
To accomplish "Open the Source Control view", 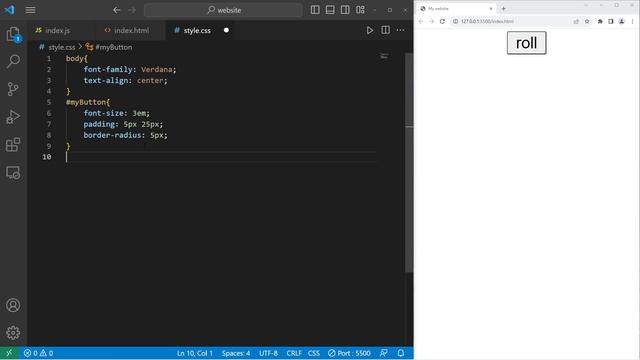I will pyautogui.click(x=13, y=89).
